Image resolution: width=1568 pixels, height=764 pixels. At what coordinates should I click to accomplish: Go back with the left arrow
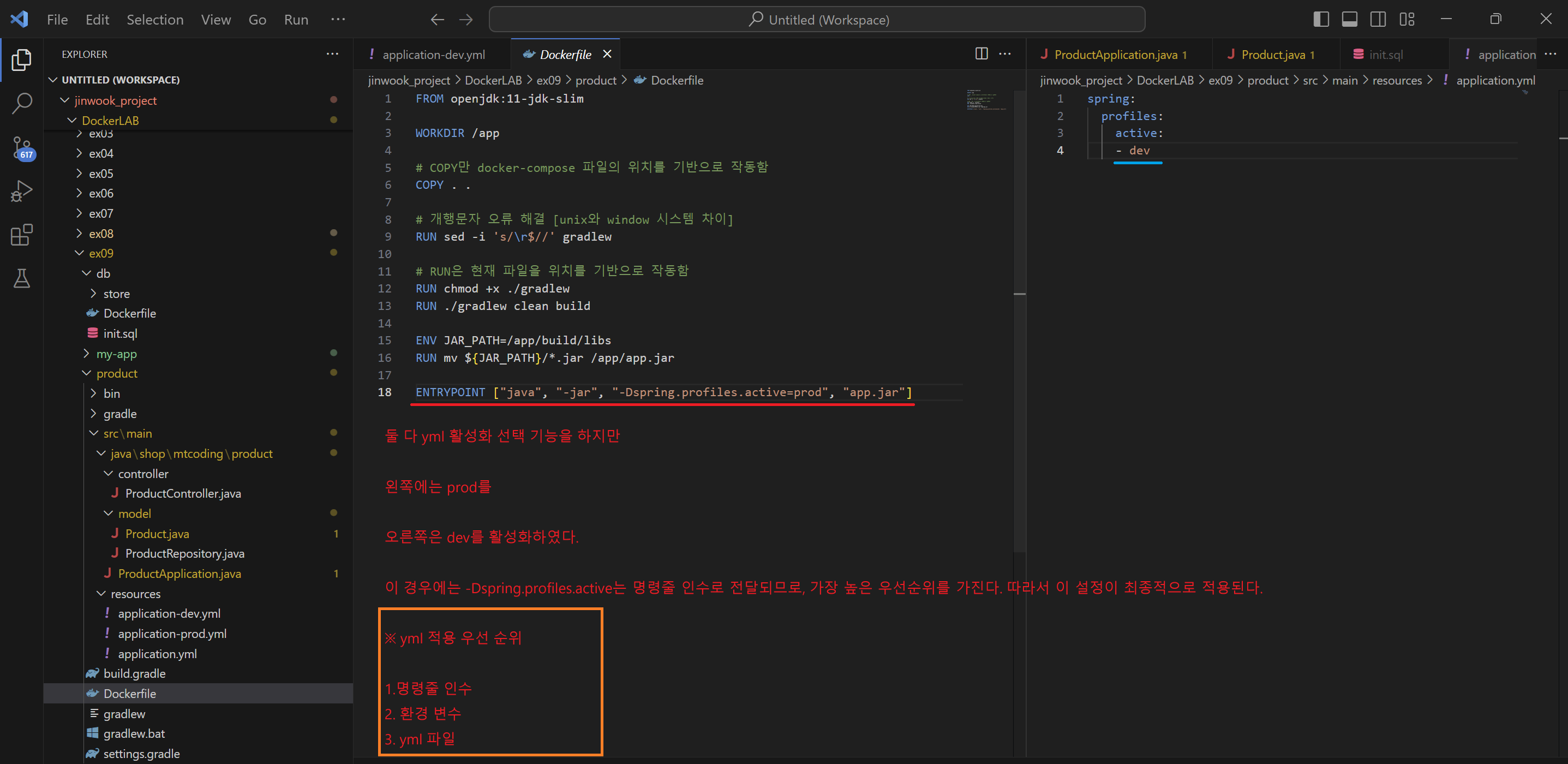437,20
